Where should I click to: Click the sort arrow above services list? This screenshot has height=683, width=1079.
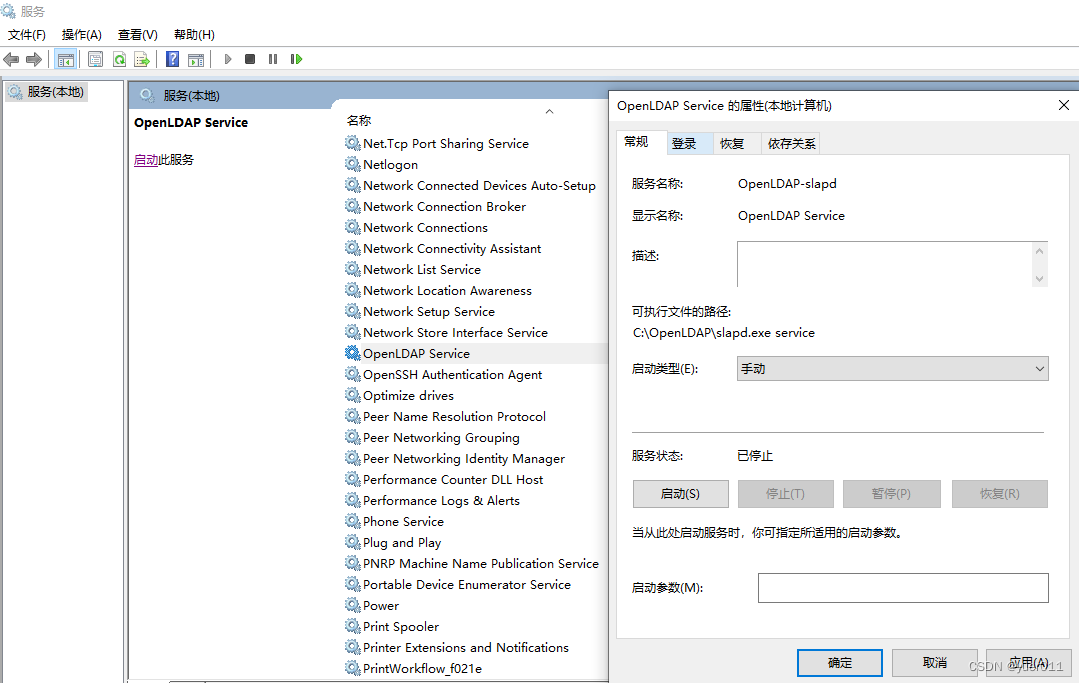549,111
